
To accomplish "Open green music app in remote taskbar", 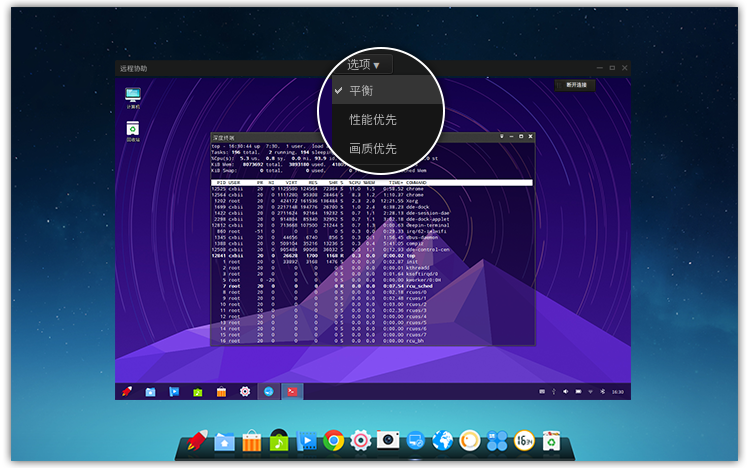I will tap(198, 392).
